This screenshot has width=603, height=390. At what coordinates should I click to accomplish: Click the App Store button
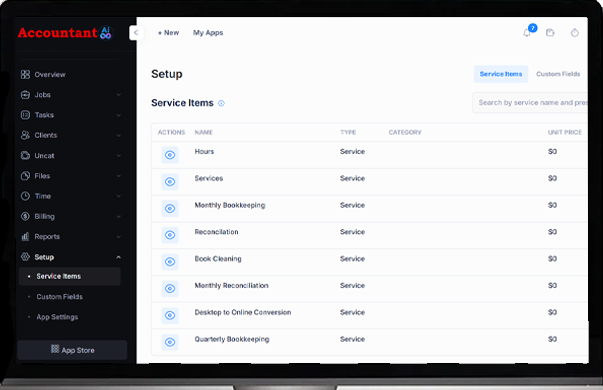[72, 350]
